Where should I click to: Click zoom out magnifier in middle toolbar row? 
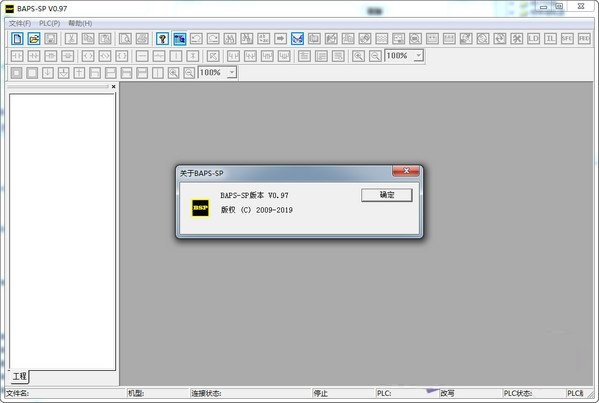click(x=375, y=56)
